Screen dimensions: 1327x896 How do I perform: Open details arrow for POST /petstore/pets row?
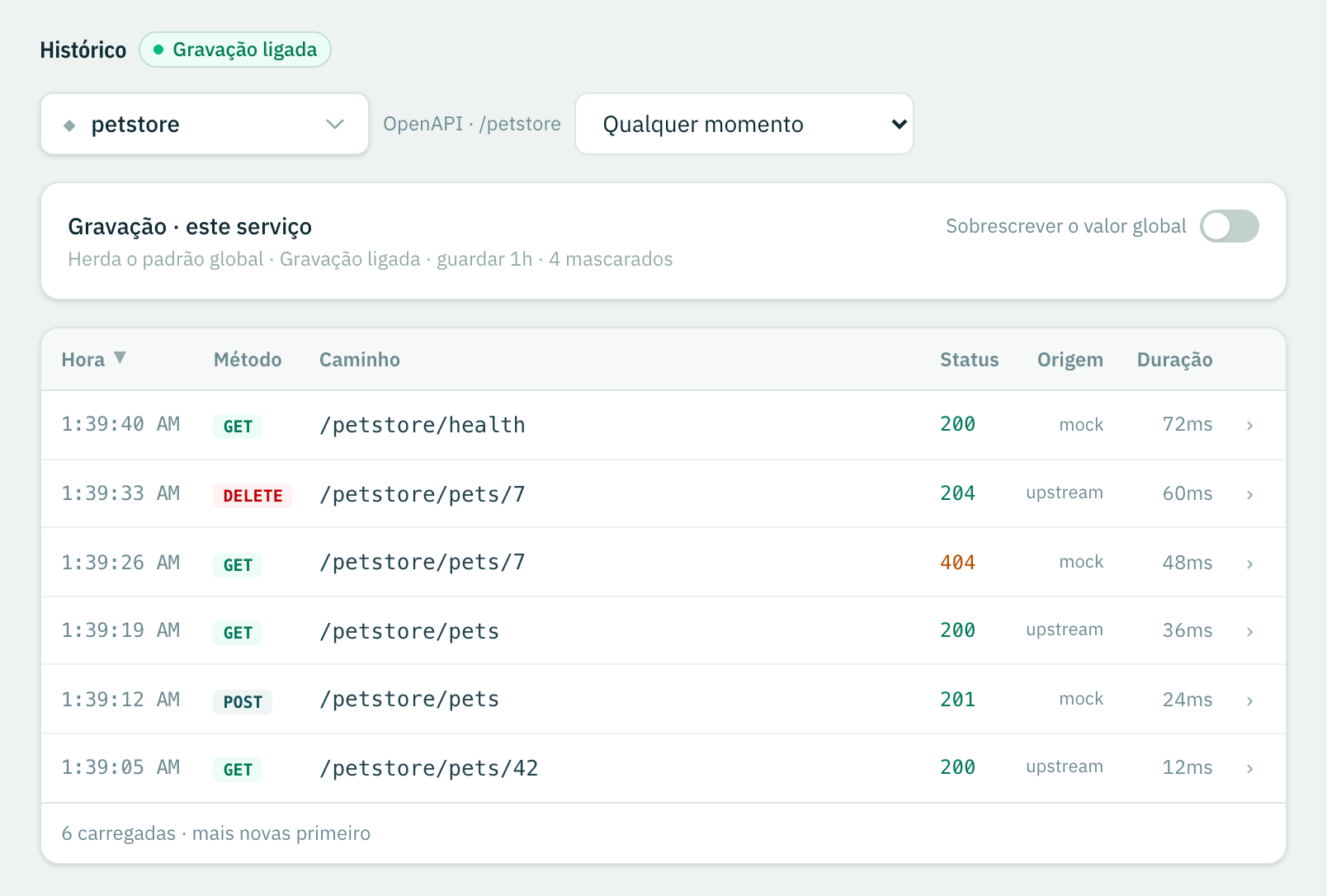tap(1249, 701)
